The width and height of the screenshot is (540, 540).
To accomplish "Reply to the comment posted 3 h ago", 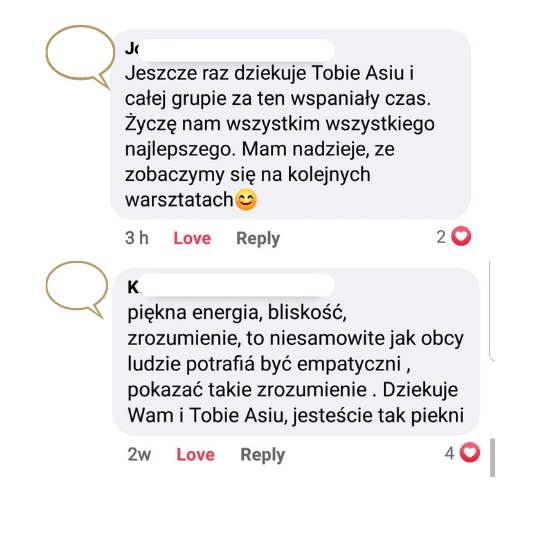I will 258,239.
